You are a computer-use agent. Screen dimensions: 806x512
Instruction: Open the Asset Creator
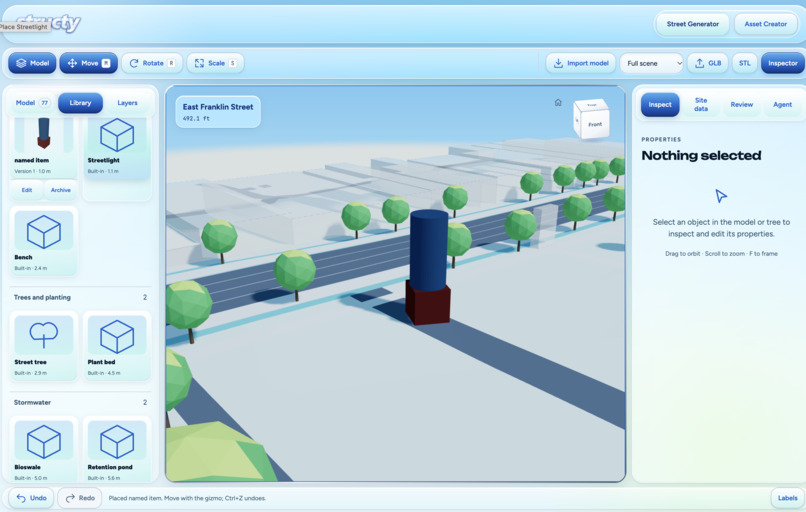765,24
